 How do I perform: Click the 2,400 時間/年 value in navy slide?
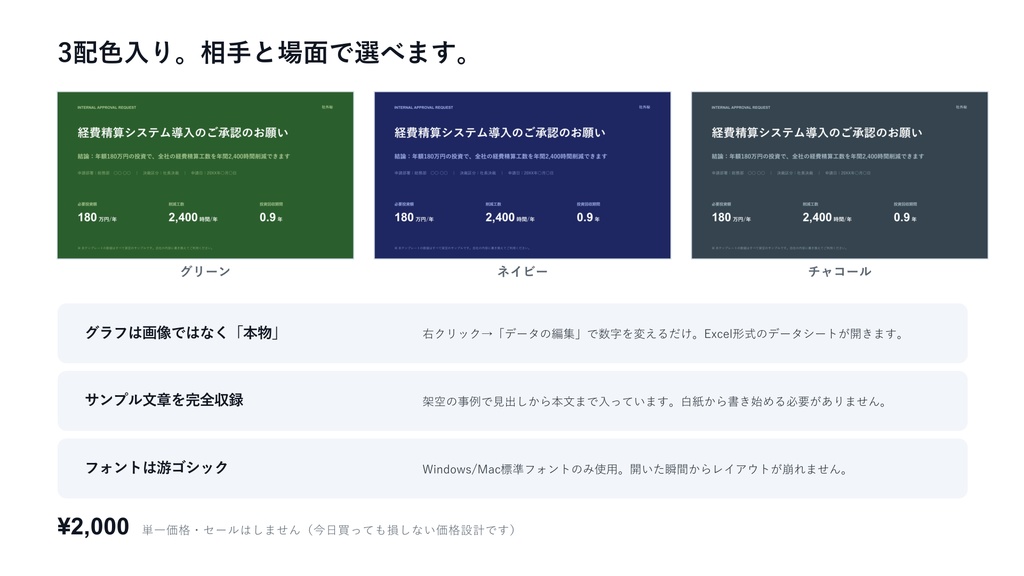click(510, 217)
